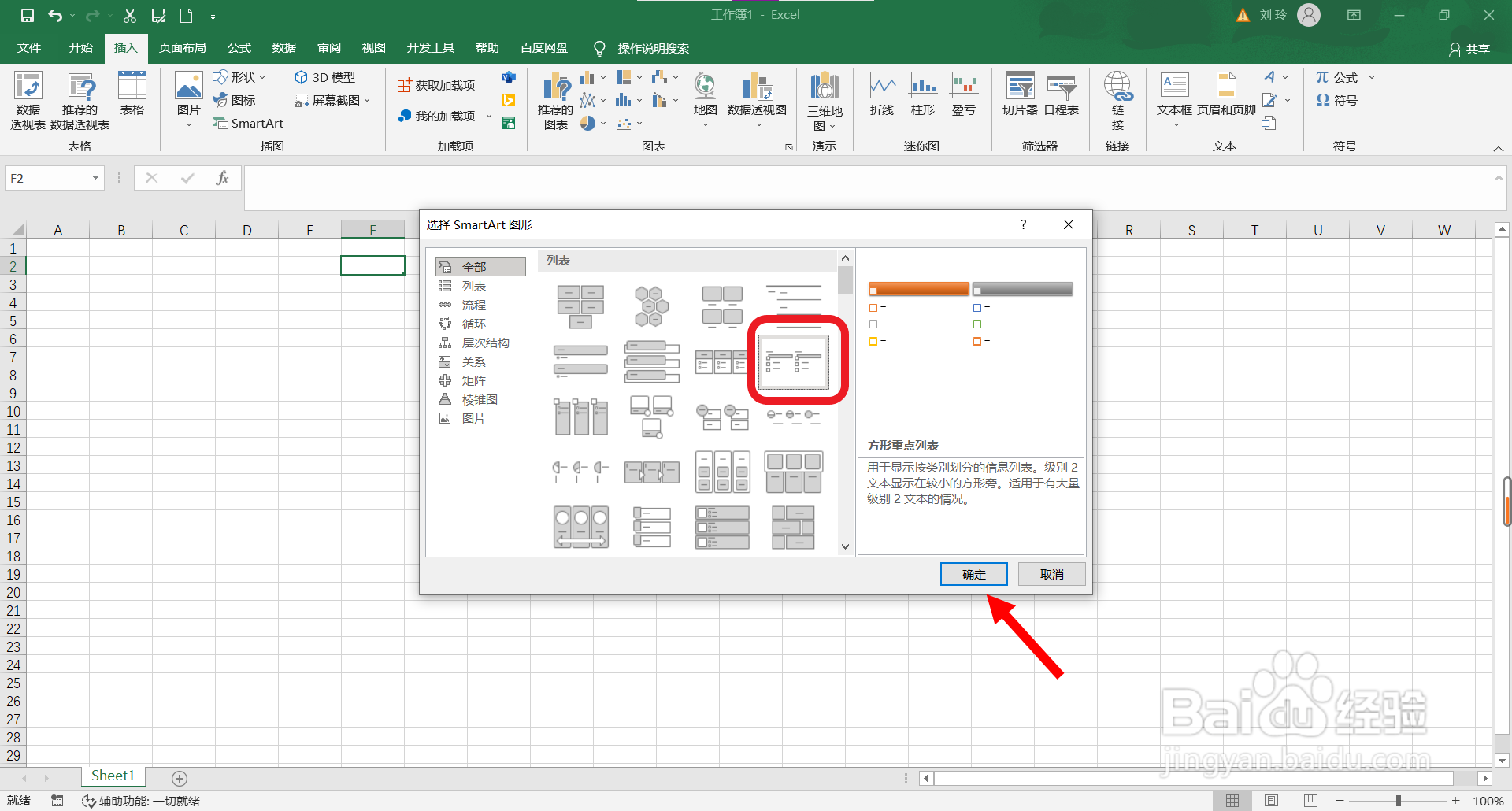This screenshot has width=1512, height=811.
Task: Open Recommended Charts (推荐的图表)
Action: pyautogui.click(x=556, y=101)
